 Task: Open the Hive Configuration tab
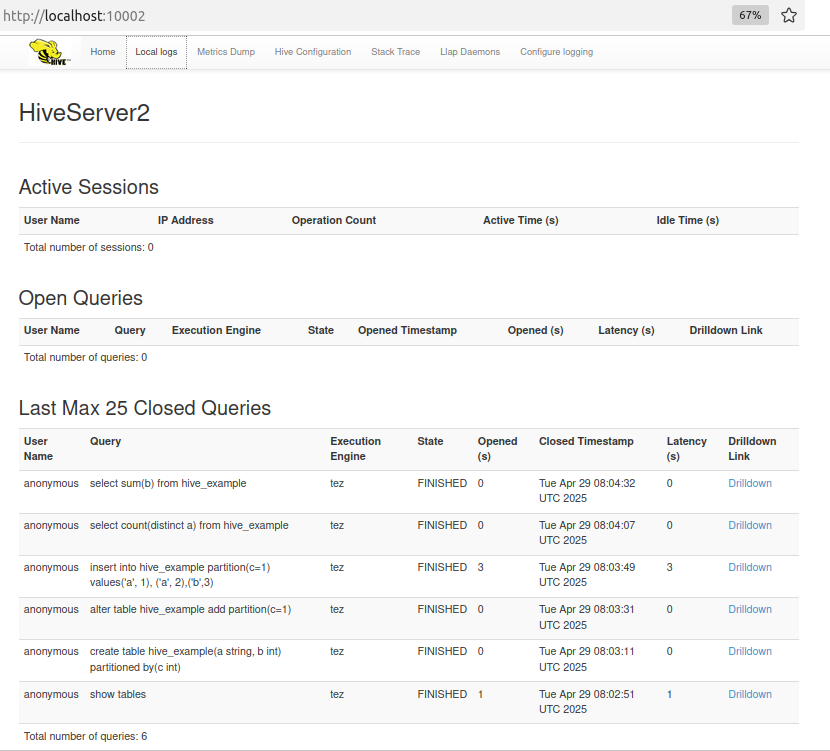coord(313,52)
